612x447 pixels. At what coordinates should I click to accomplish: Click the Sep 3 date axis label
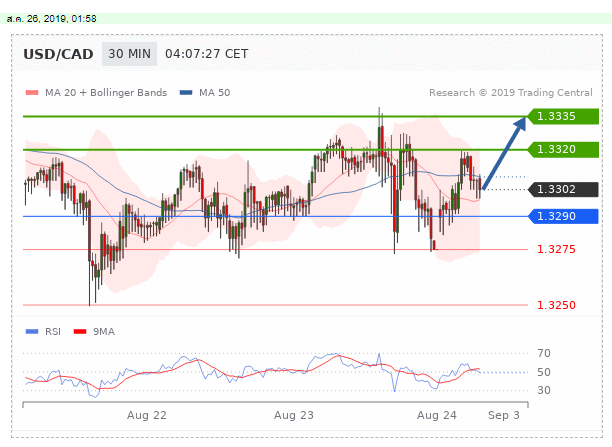[x=504, y=415]
